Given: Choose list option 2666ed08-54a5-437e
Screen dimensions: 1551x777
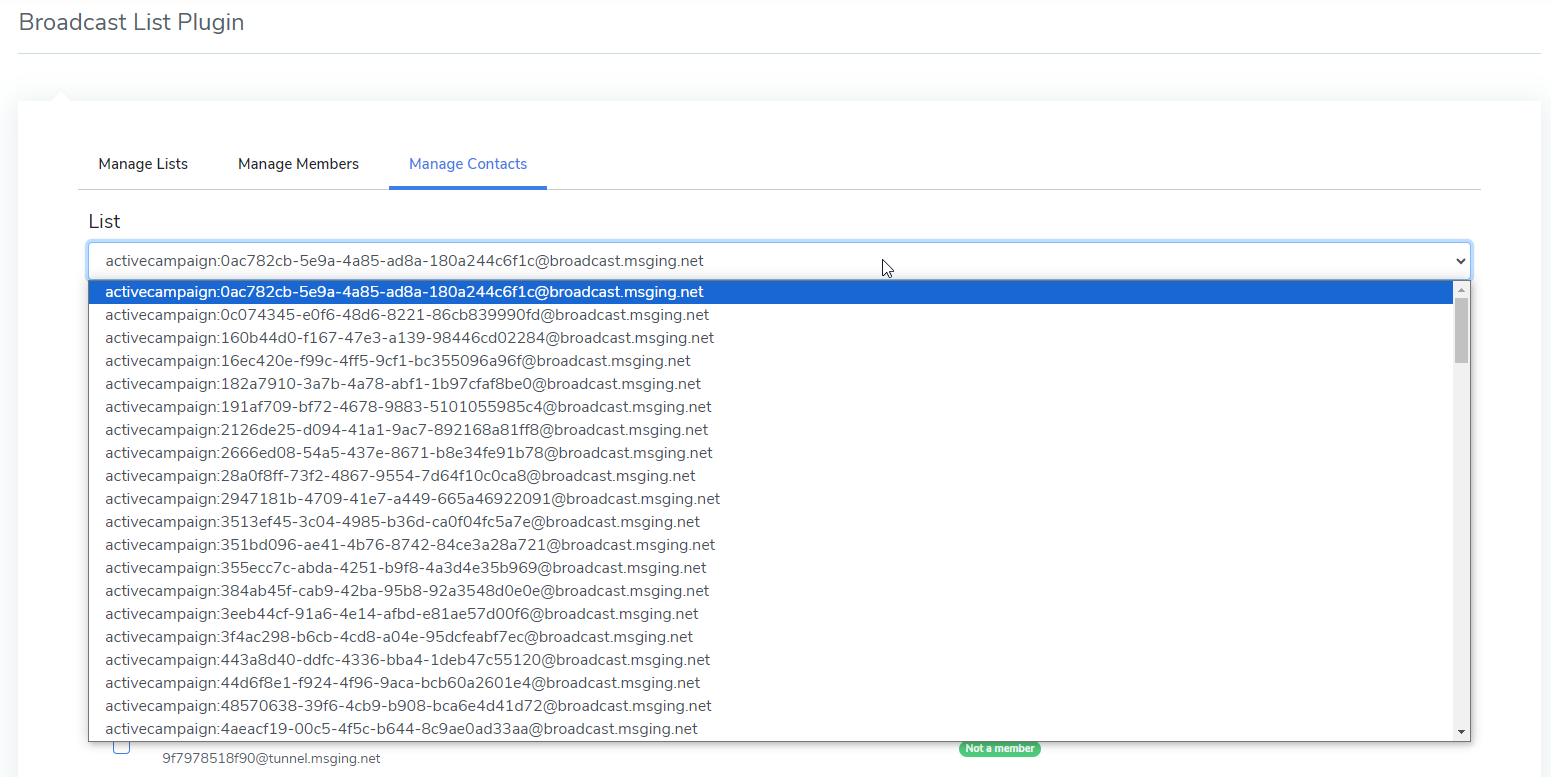Looking at the screenshot, I should point(770,453).
